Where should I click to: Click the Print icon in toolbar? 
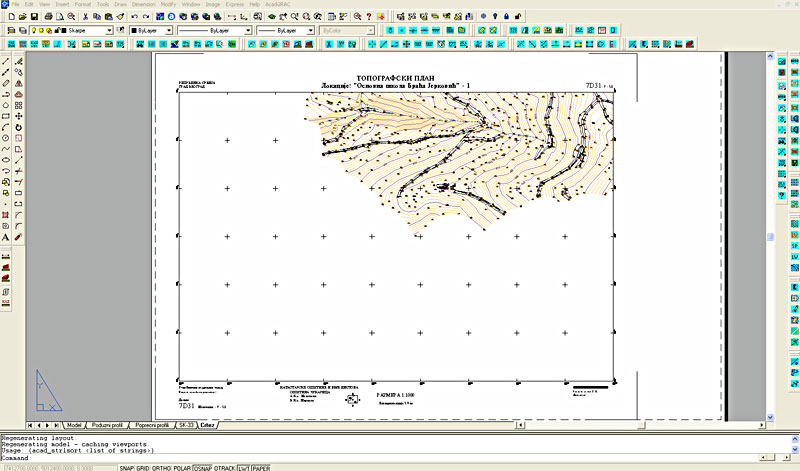(49, 17)
